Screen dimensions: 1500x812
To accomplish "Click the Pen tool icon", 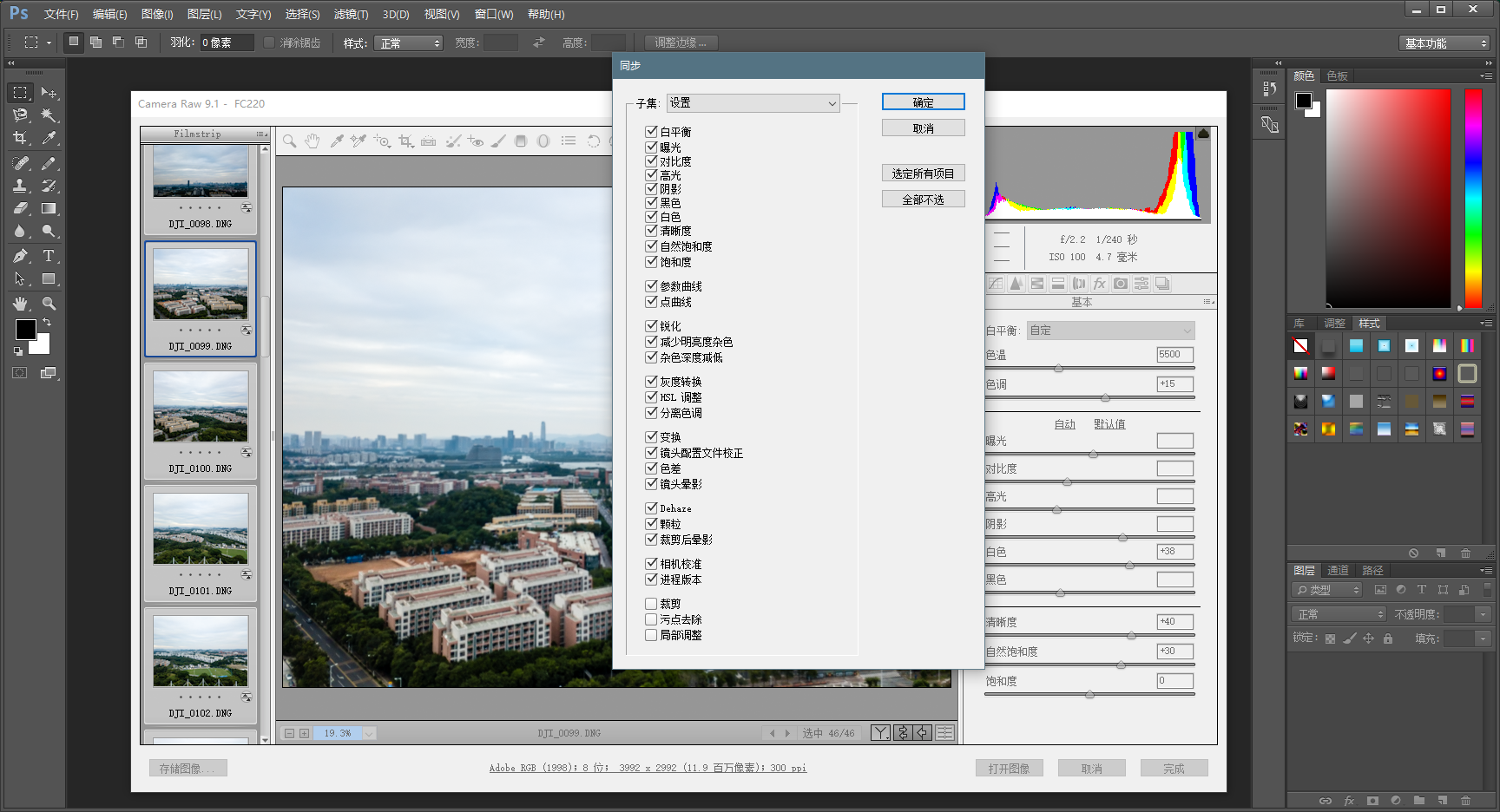I will click(x=20, y=256).
